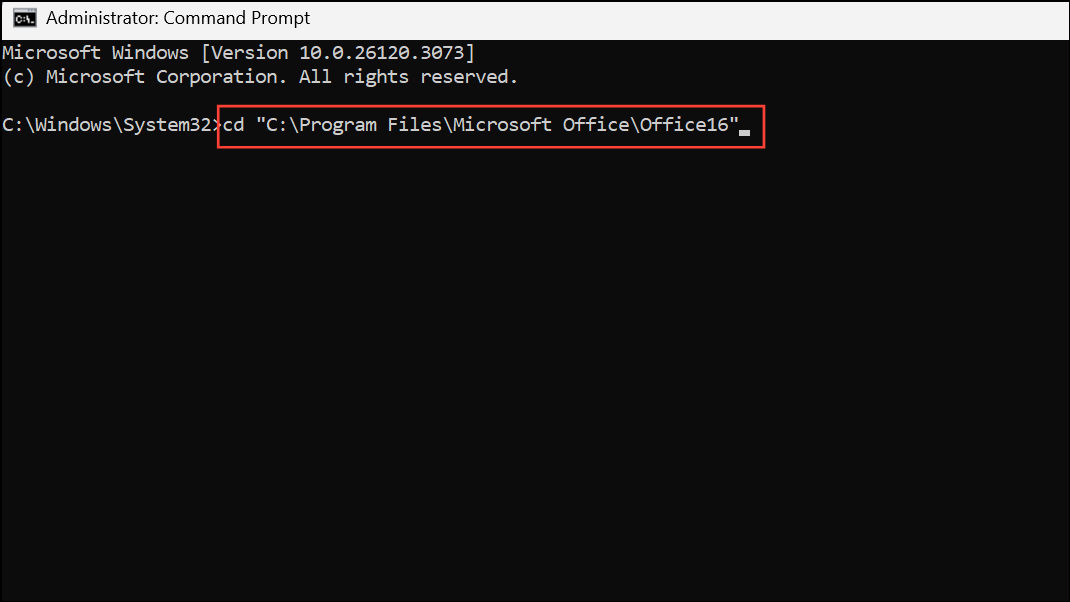Viewport: 1070px width, 602px height.
Task: Click the word Microsoft in the path string
Action: tap(503, 124)
